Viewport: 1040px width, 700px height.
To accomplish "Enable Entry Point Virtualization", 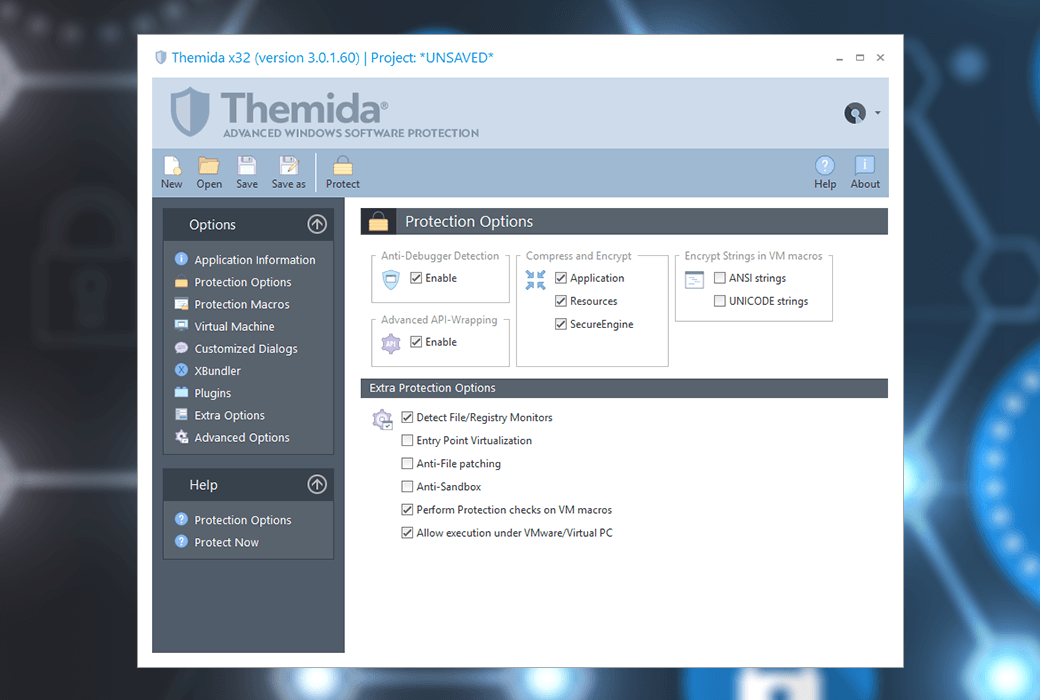I will [407, 440].
